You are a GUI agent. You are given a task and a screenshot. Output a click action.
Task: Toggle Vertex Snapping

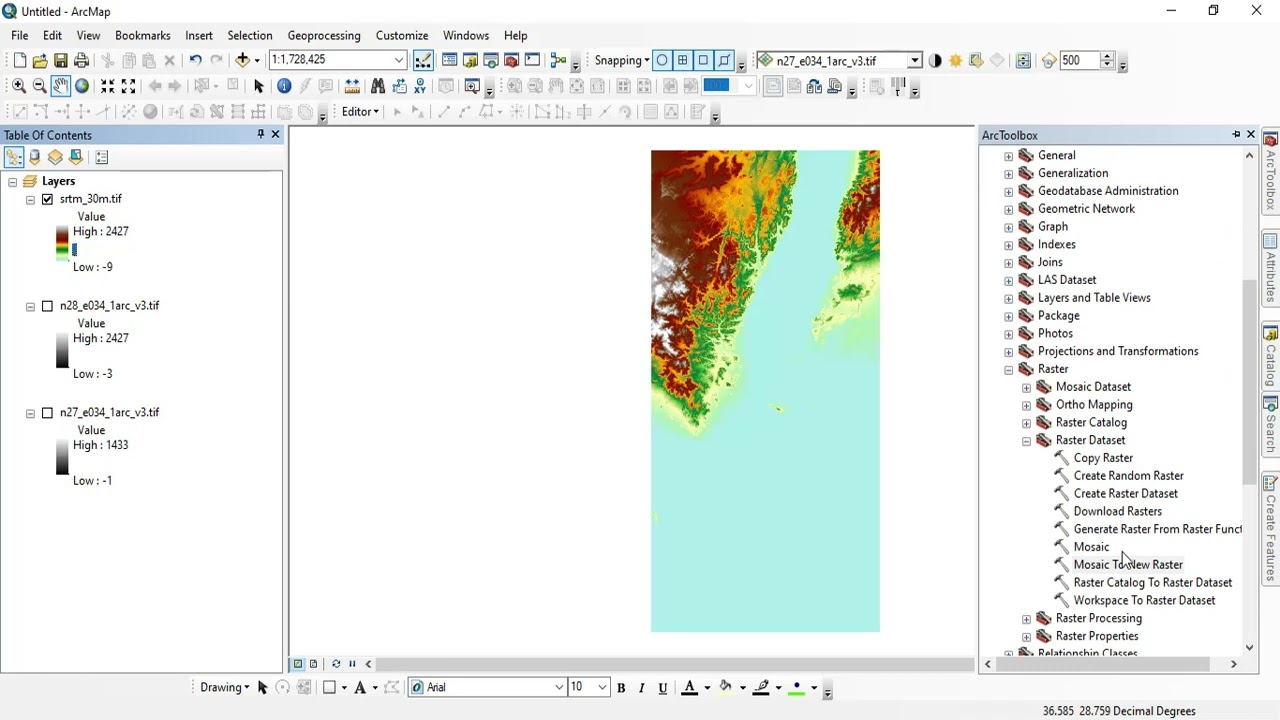click(x=704, y=61)
